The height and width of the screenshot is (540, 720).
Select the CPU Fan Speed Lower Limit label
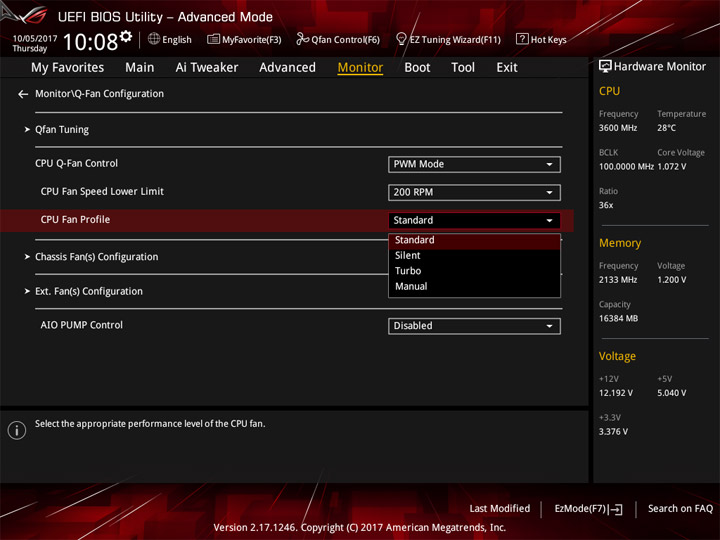tap(102, 191)
